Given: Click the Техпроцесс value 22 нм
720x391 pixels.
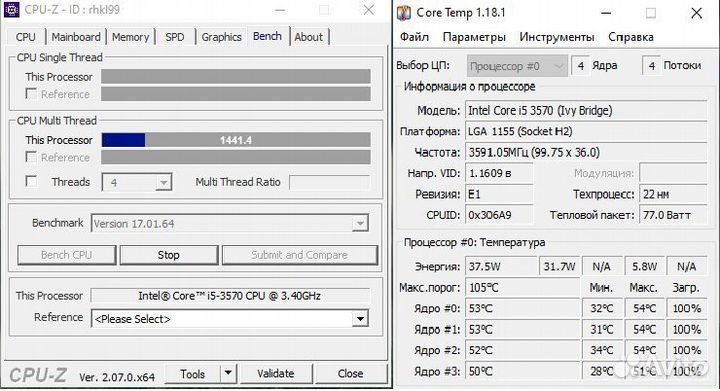Looking at the screenshot, I should pos(673,194).
